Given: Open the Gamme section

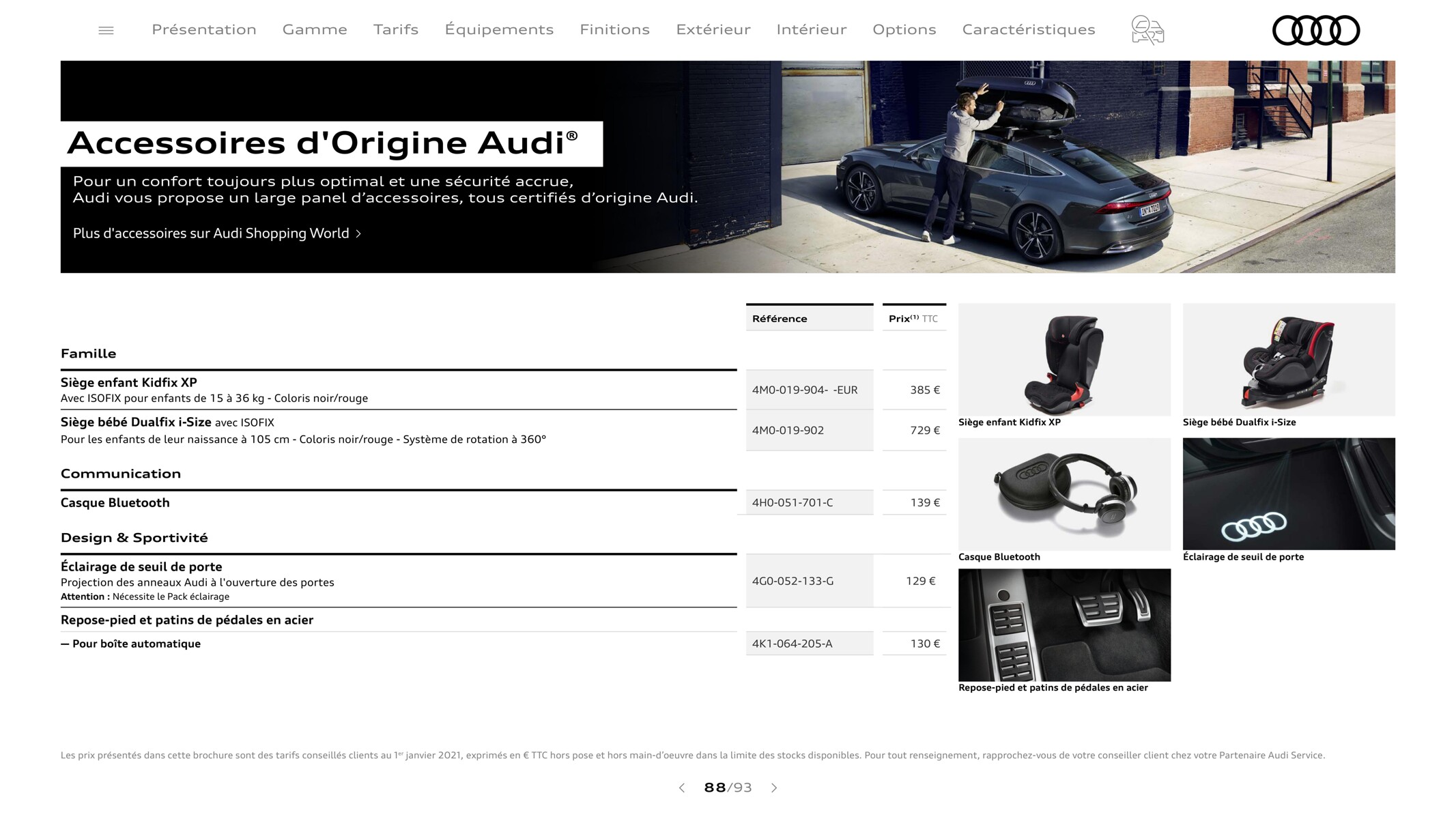Looking at the screenshot, I should (315, 29).
